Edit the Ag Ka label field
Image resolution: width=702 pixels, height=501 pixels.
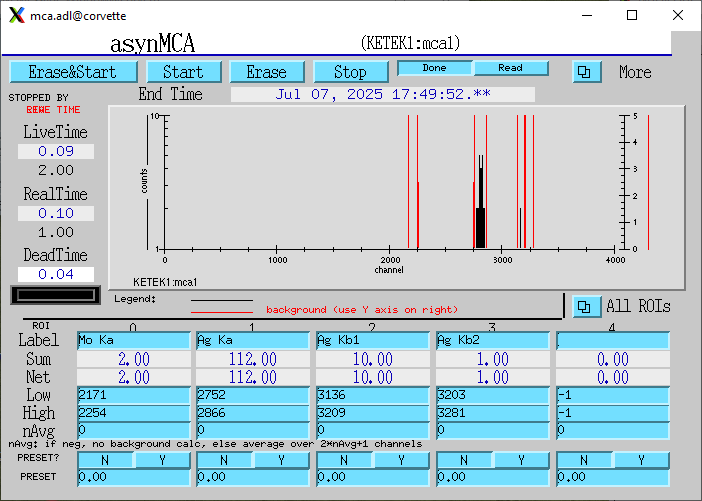coord(253,341)
